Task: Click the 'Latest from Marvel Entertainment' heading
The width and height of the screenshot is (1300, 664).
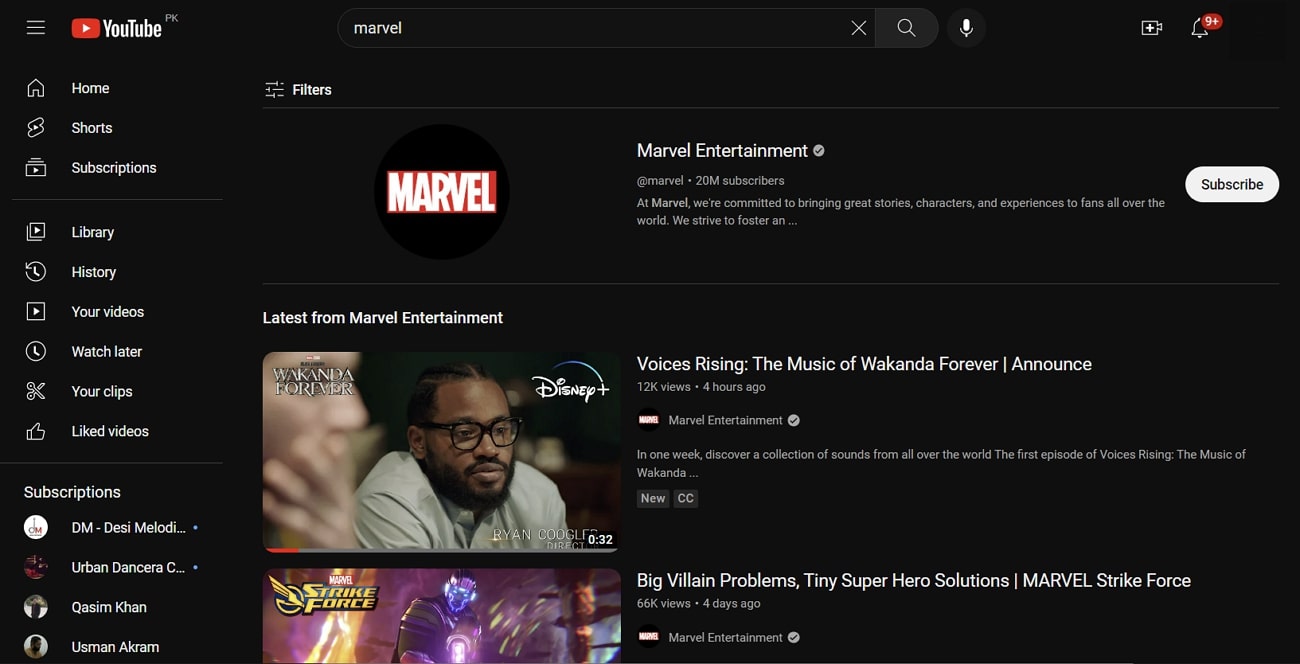Action: [383, 318]
